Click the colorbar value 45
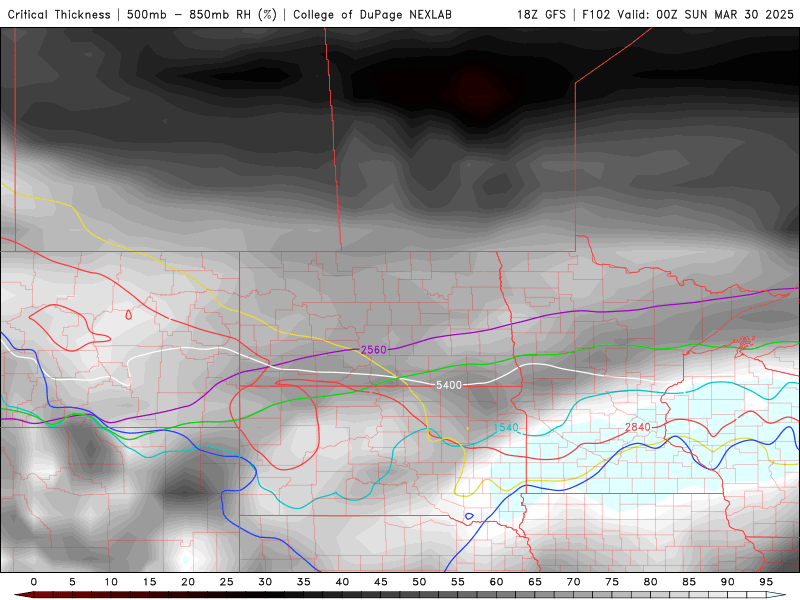This screenshot has width=800, height=600. click(x=381, y=582)
